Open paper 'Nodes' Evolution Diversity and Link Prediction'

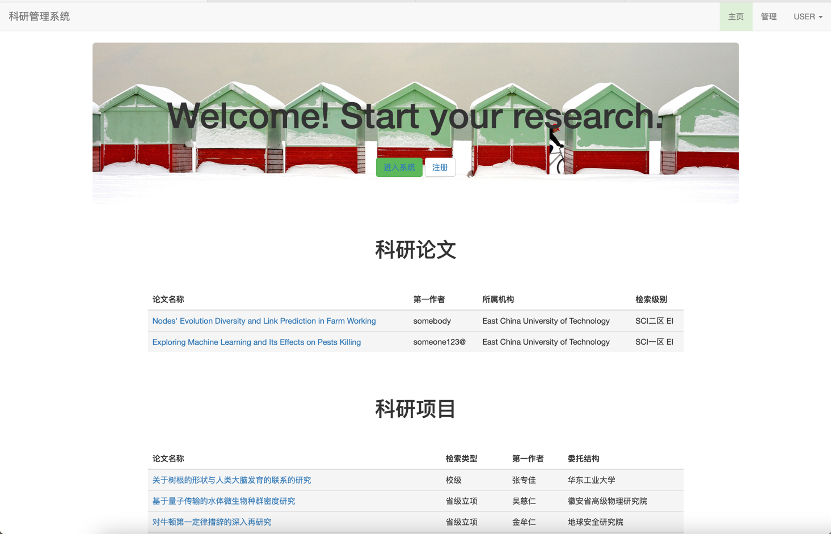coord(264,321)
